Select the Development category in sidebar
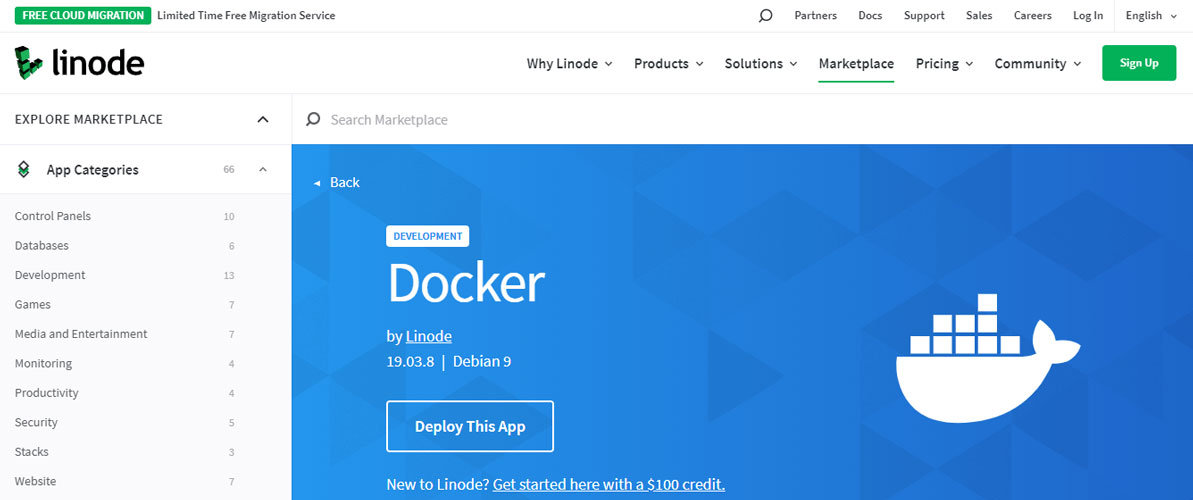 point(50,275)
